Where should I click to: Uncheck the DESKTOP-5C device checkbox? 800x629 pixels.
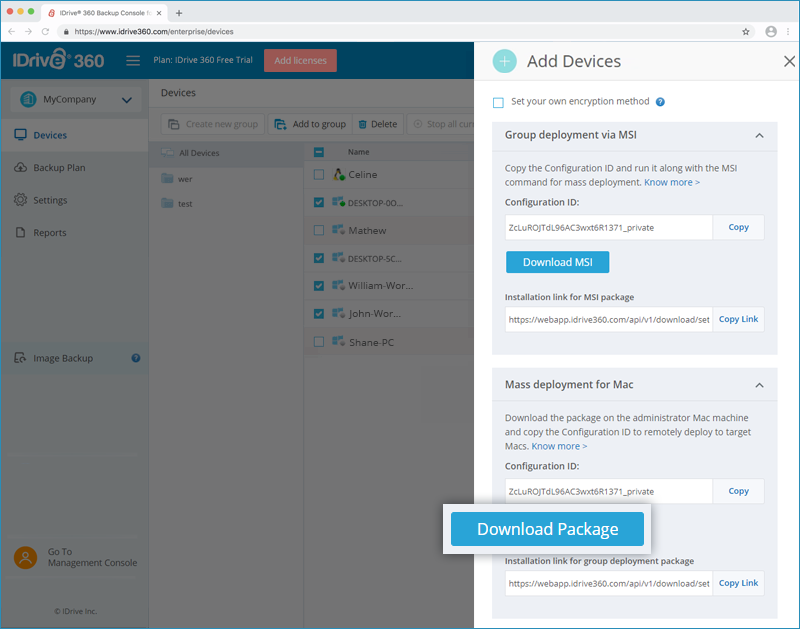pyautogui.click(x=319, y=258)
